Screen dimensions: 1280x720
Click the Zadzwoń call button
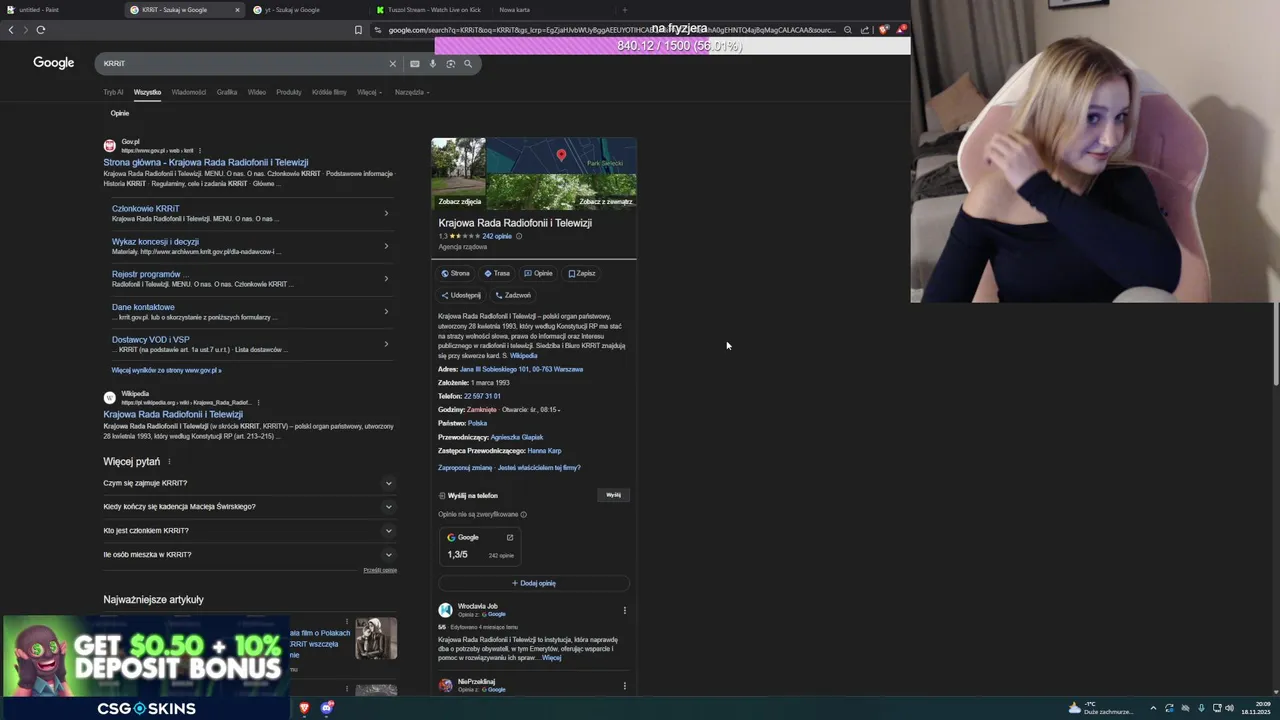point(513,295)
